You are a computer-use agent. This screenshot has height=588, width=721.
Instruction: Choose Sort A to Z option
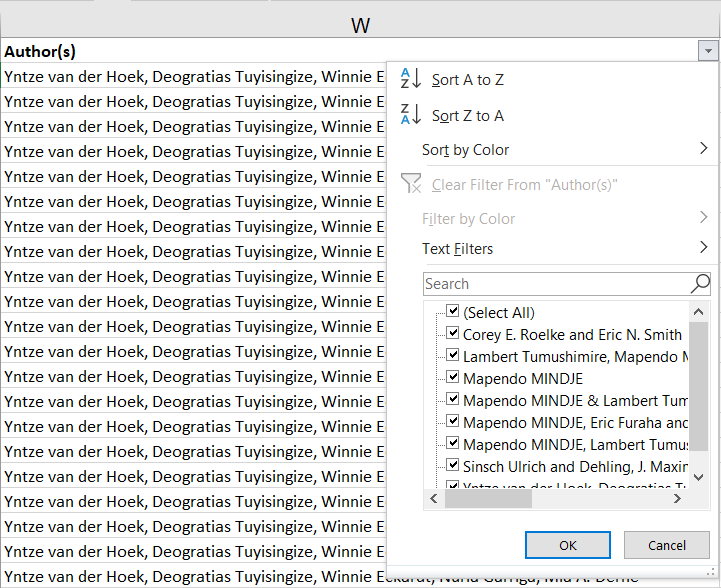(x=468, y=80)
